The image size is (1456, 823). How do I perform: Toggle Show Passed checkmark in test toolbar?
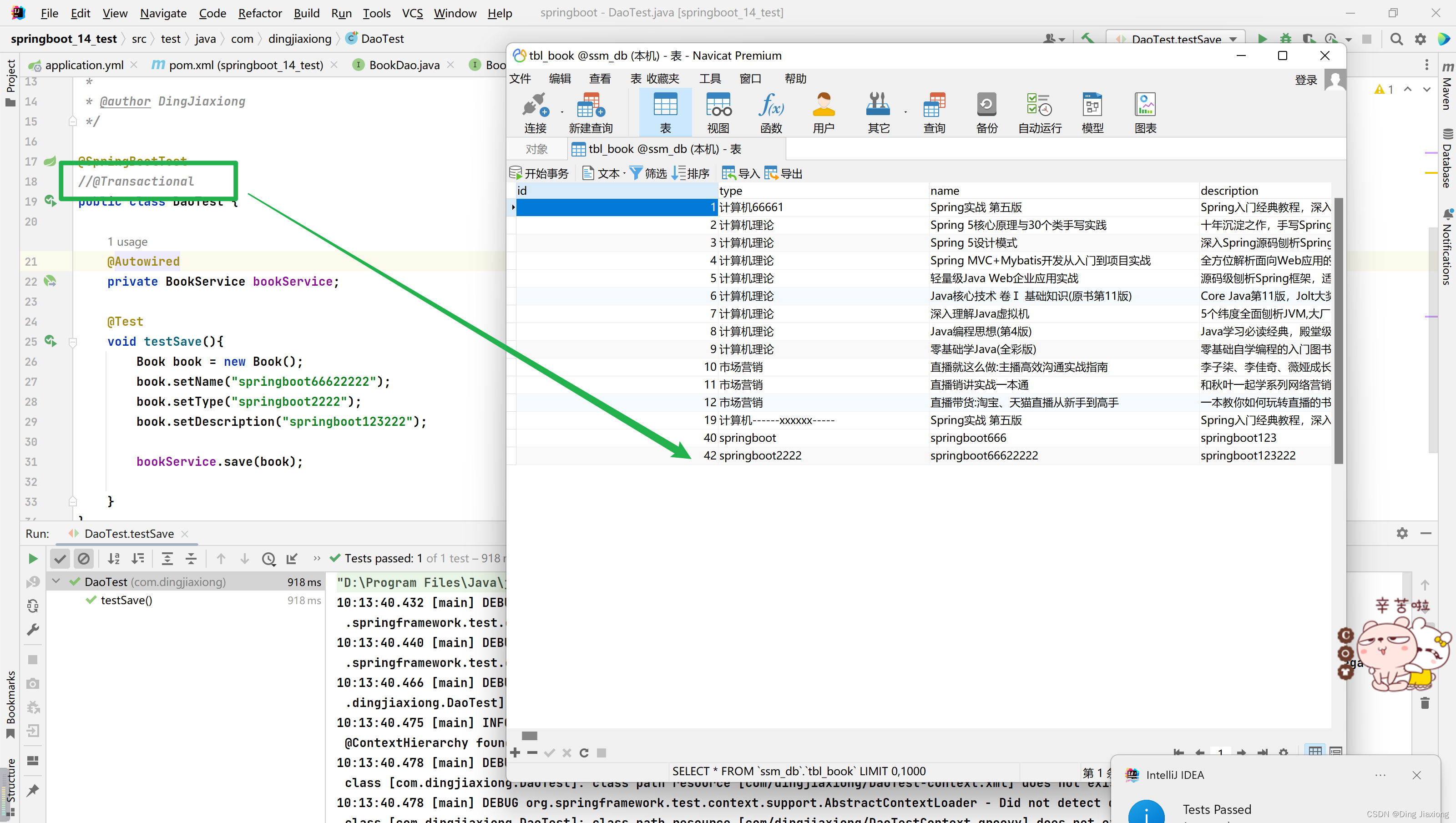coord(60,559)
